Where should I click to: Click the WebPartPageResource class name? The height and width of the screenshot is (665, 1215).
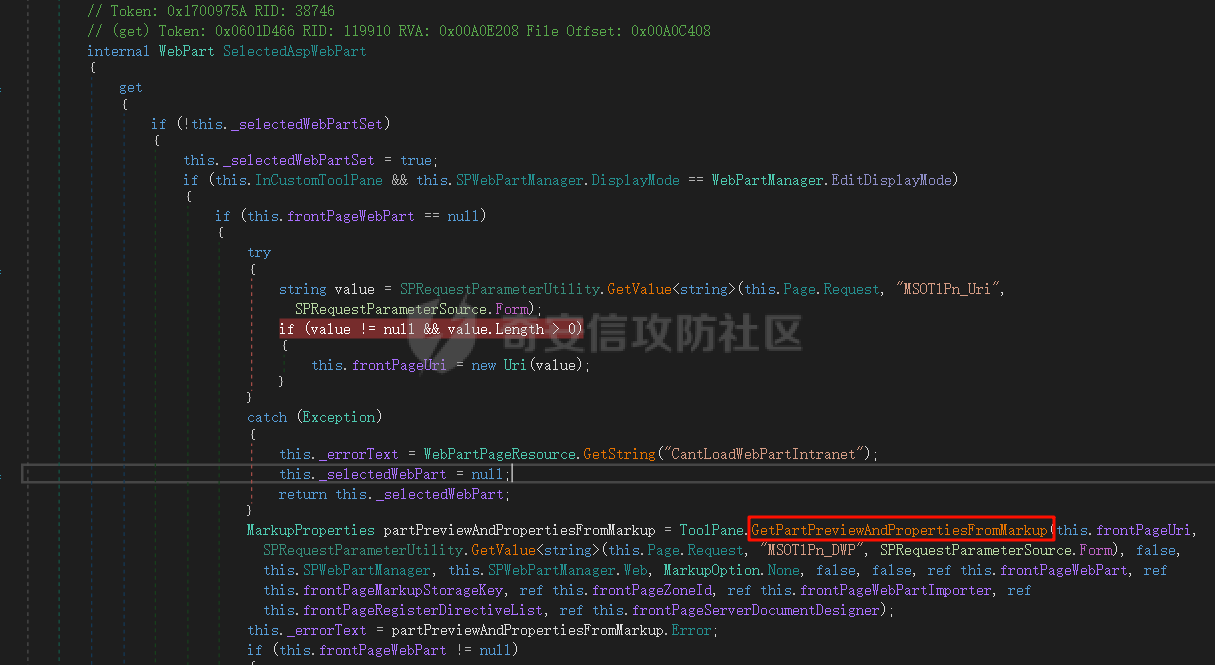[500, 454]
